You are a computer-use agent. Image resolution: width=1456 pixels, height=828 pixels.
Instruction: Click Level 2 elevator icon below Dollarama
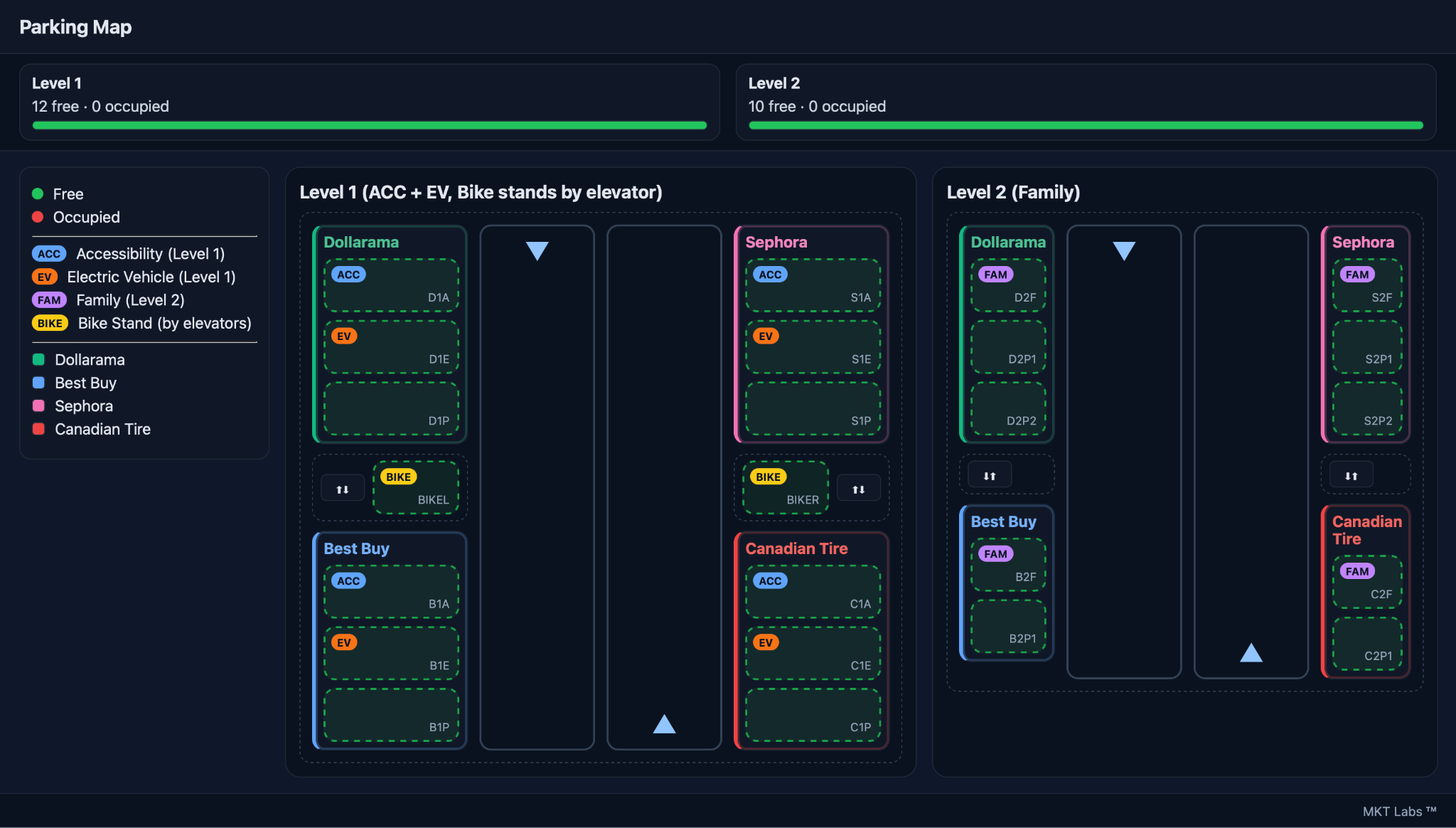pyautogui.click(x=989, y=475)
